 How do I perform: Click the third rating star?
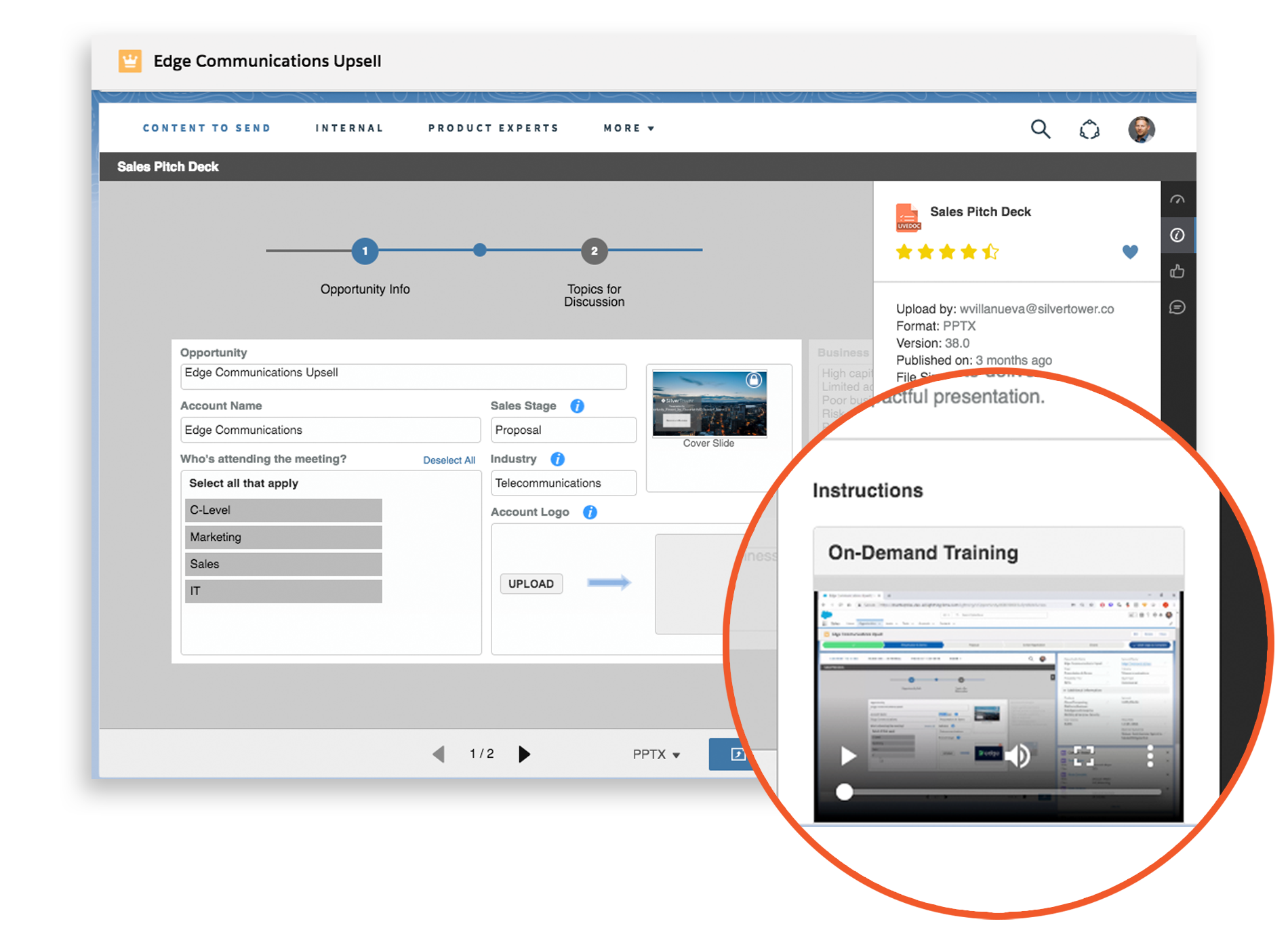(947, 252)
